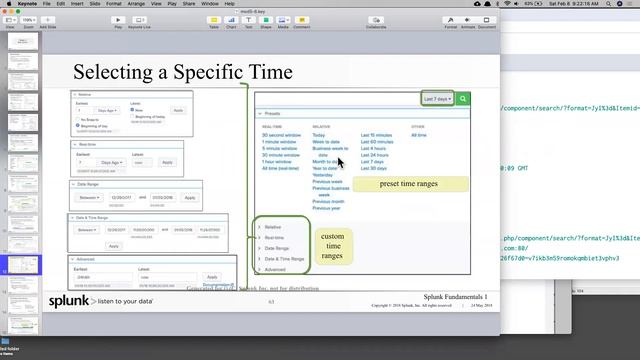Open the Window menu
640x360 pixels.
(x=210, y=4)
